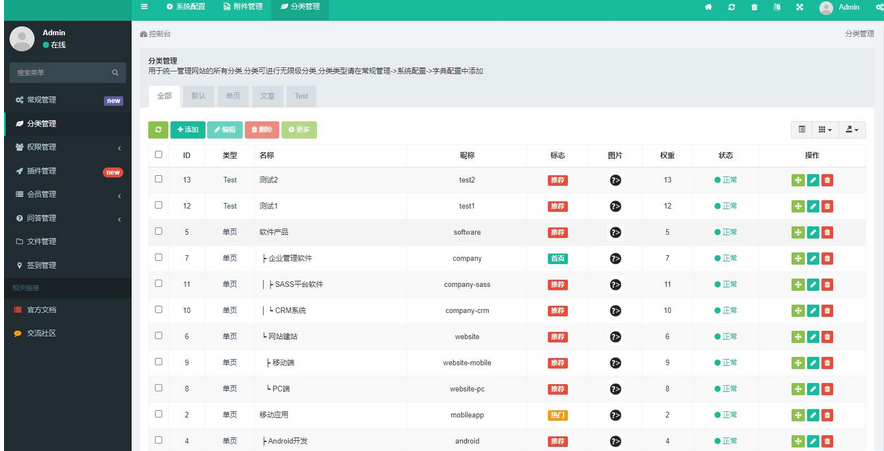
Task: Open 交流社区 link in sidebar
Action: pos(68,333)
